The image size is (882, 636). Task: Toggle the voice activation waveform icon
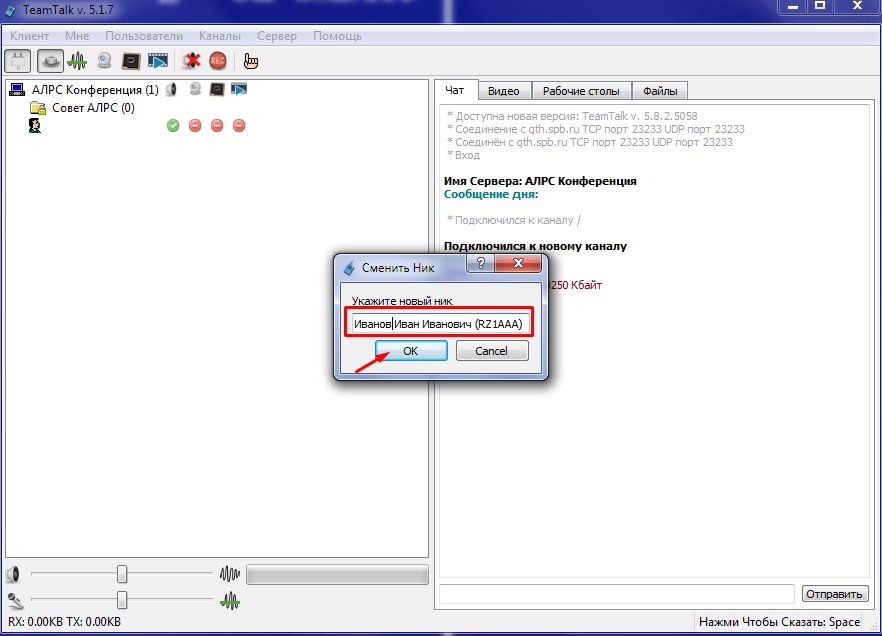(x=78, y=61)
